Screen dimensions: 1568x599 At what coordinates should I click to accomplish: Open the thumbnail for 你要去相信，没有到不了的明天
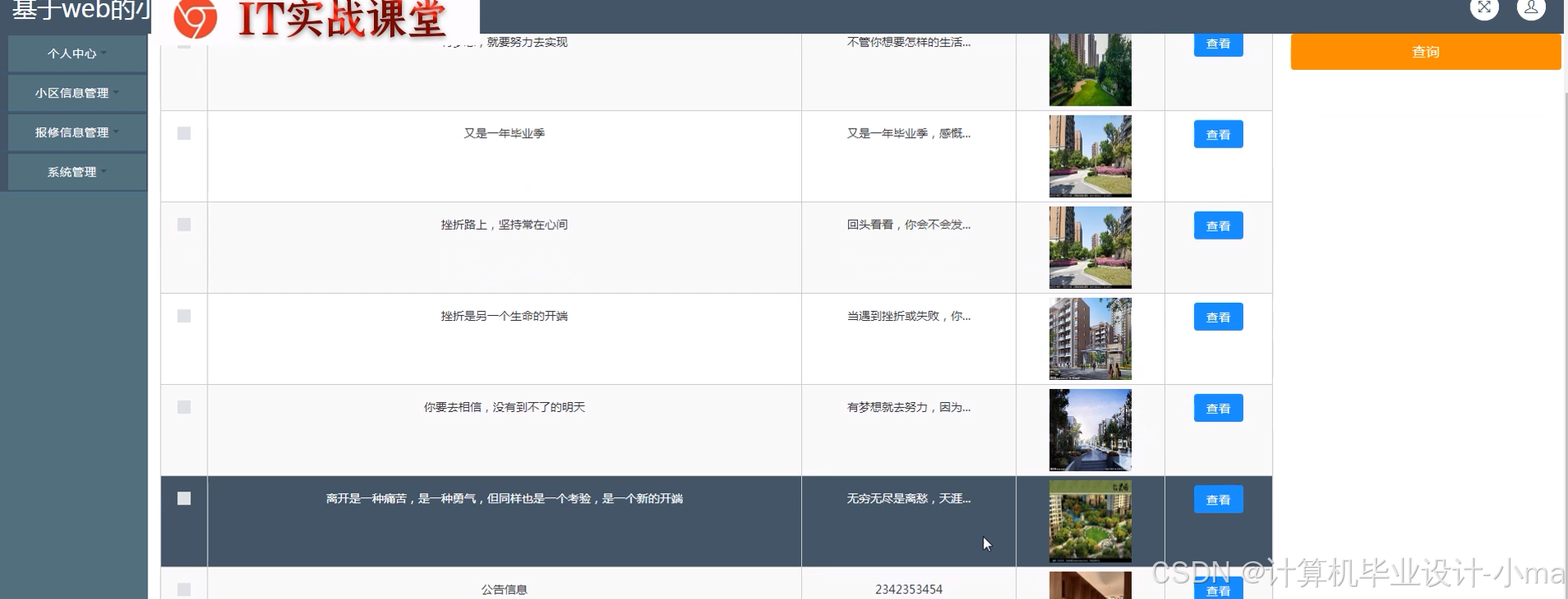(1090, 429)
